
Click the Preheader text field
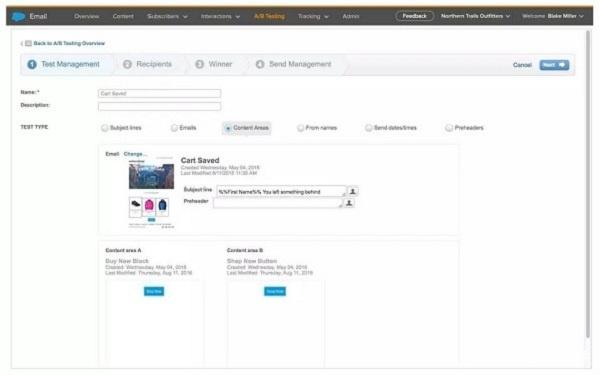277,203
